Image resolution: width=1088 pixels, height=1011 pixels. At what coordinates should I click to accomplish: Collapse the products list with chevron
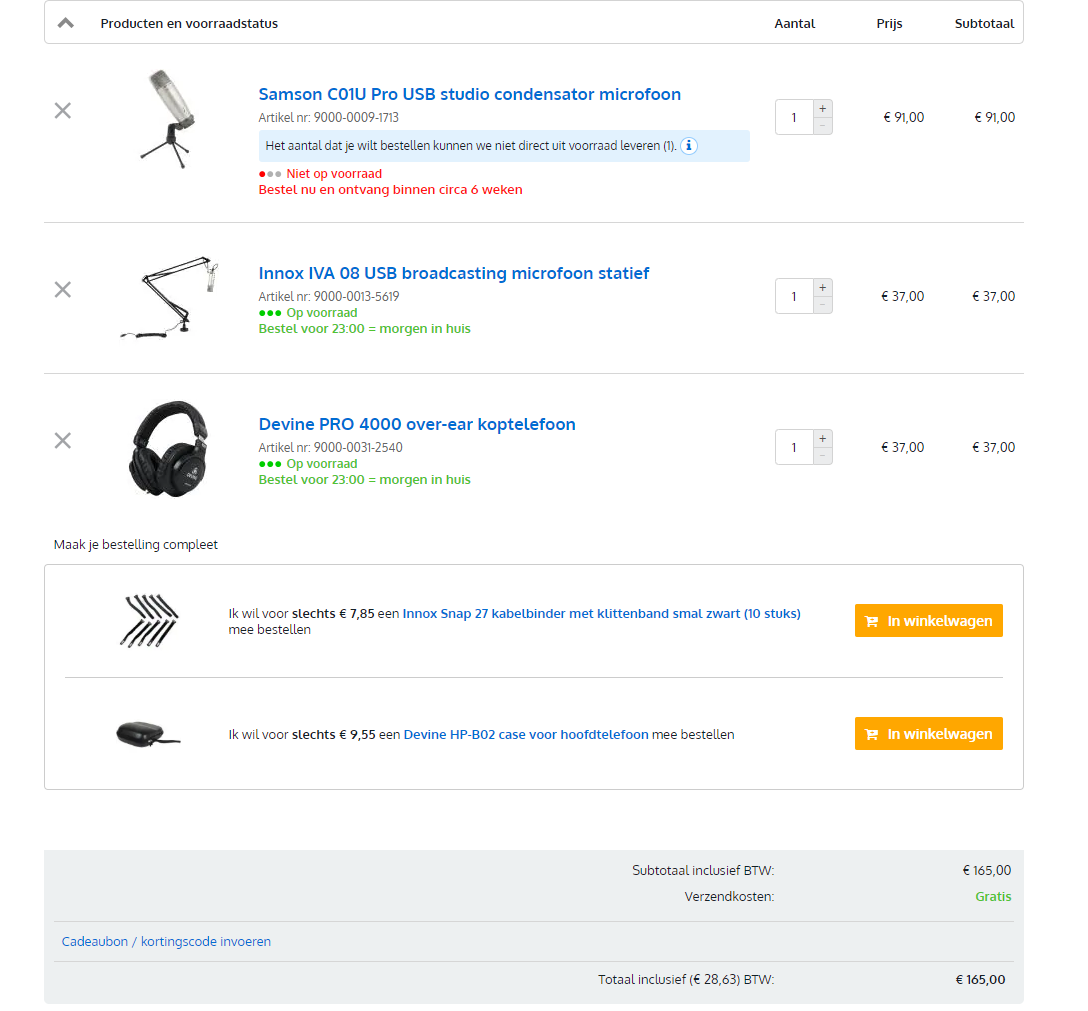point(66,23)
